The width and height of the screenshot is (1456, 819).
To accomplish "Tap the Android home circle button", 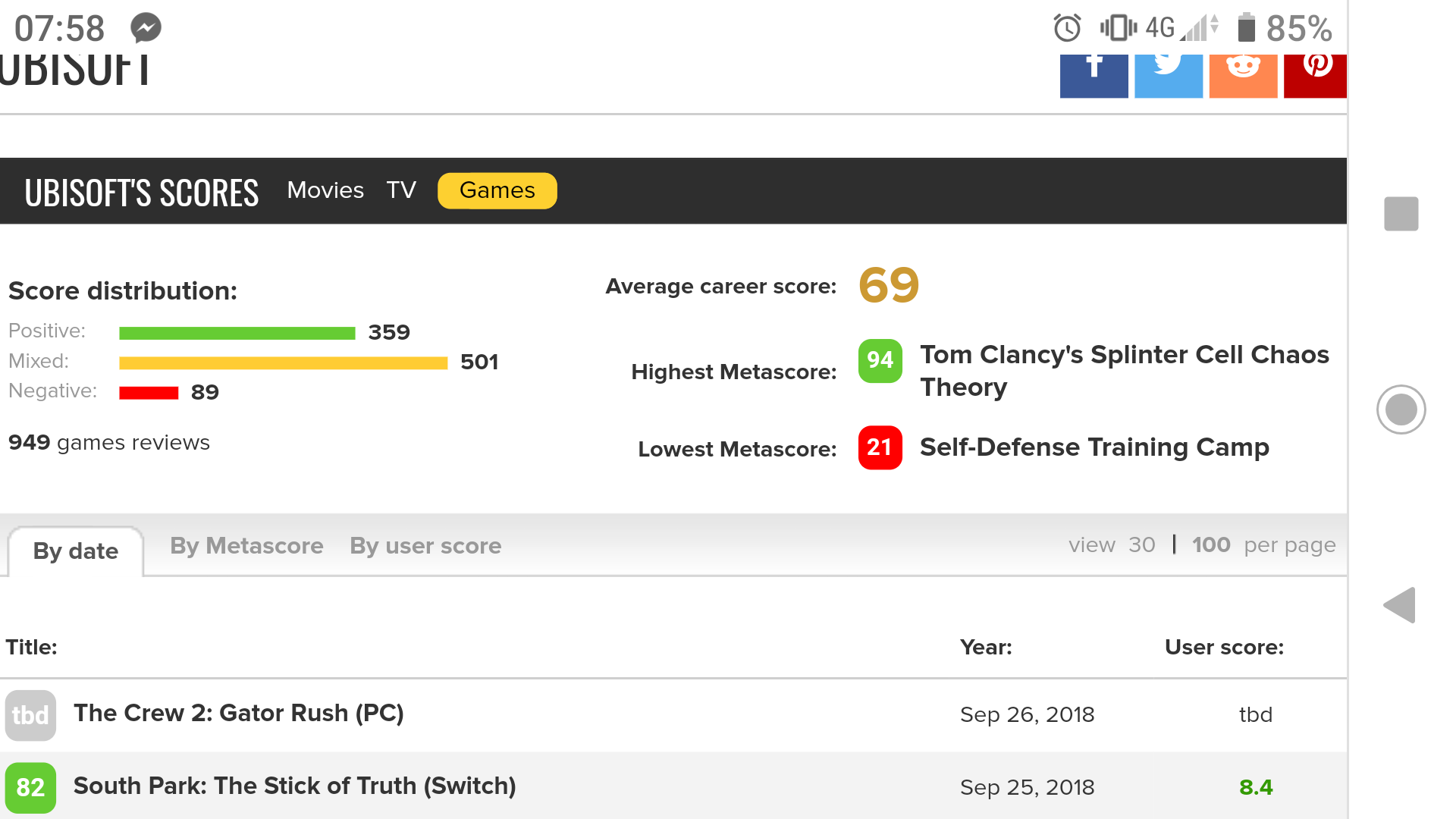I will tap(1401, 409).
